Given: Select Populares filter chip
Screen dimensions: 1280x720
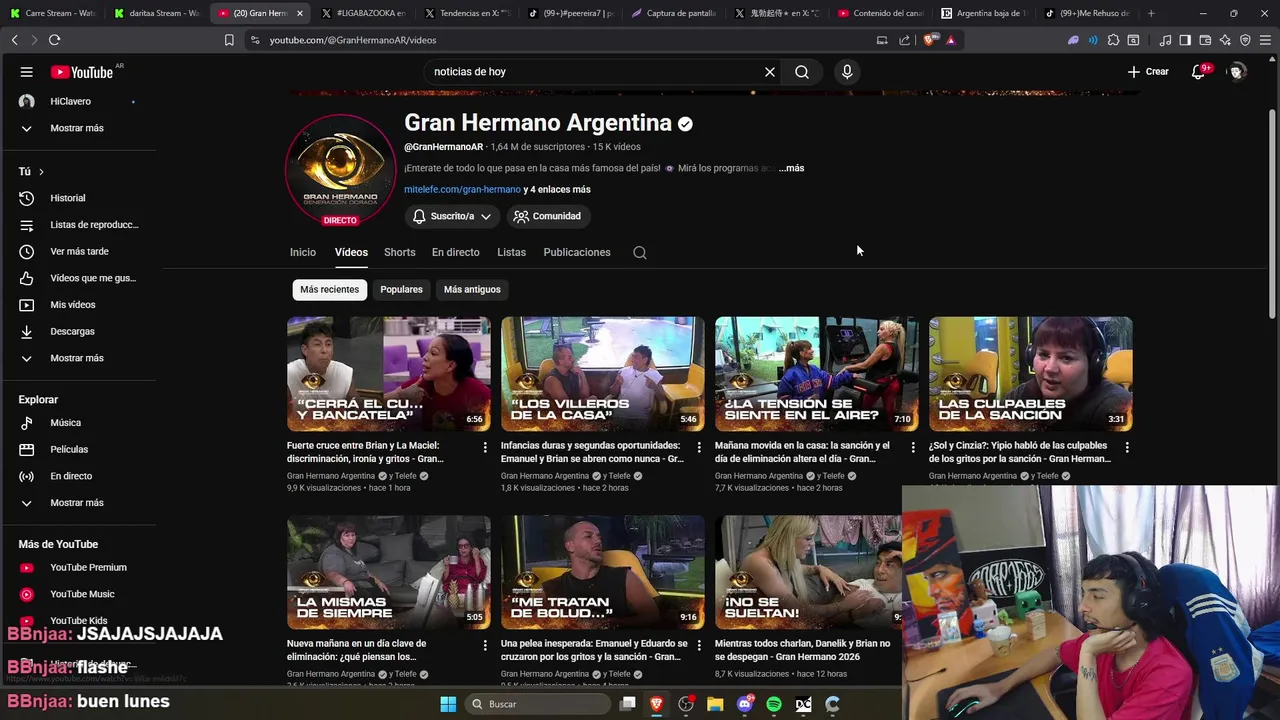Looking at the screenshot, I should coord(401,289).
